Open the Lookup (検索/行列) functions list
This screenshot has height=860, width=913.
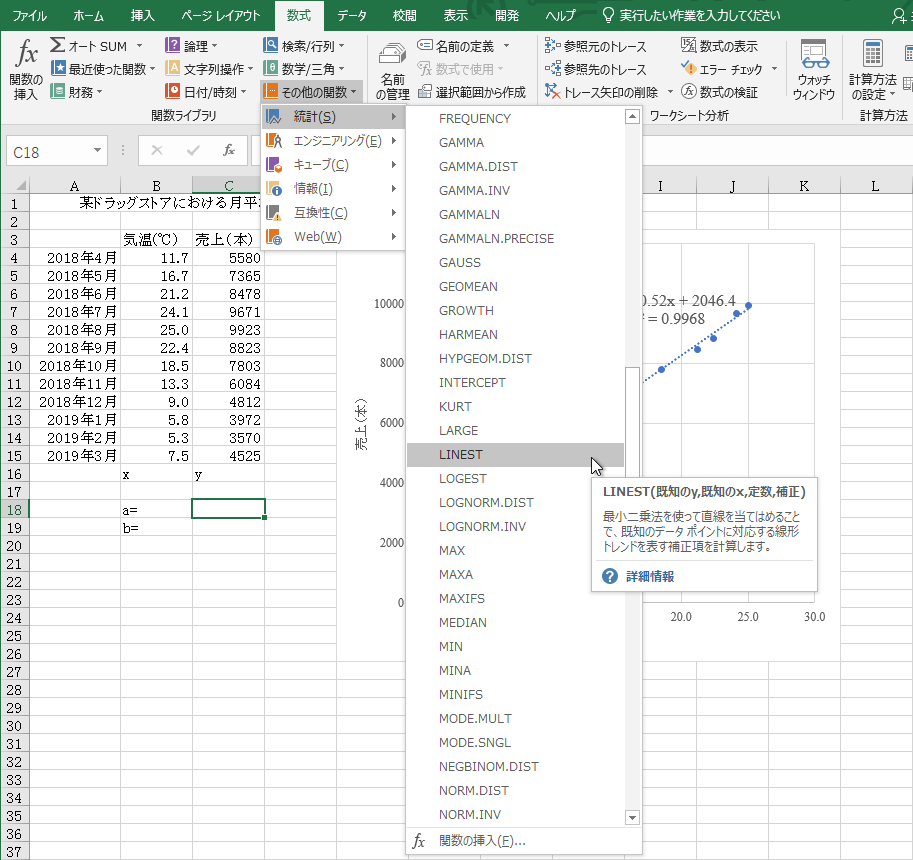(x=303, y=45)
